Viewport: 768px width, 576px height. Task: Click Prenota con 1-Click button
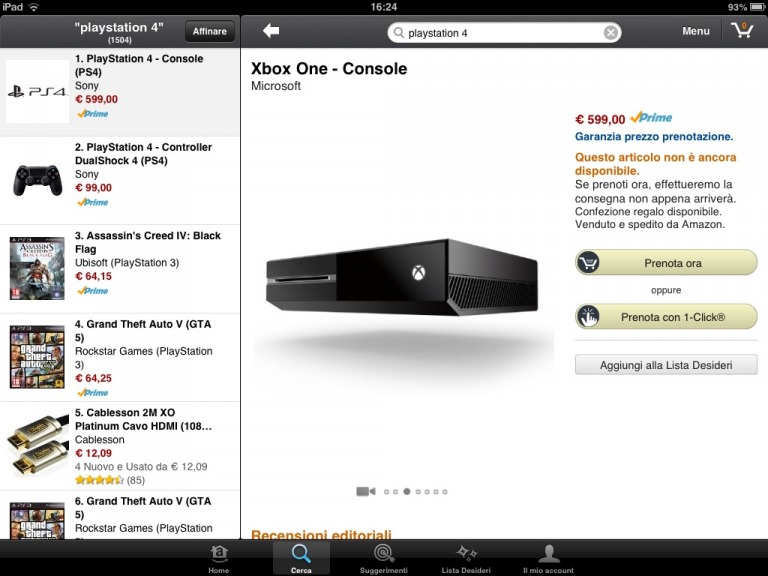(x=666, y=317)
